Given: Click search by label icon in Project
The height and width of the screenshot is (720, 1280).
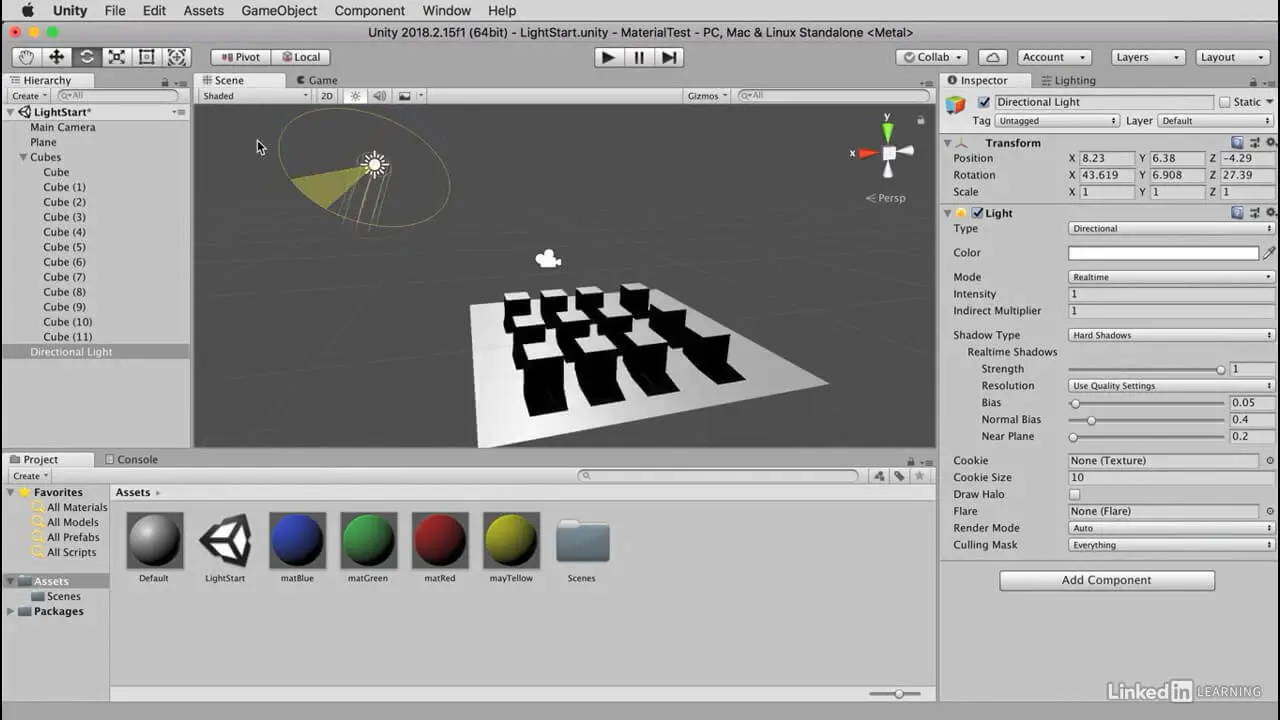Looking at the screenshot, I should coord(899,476).
